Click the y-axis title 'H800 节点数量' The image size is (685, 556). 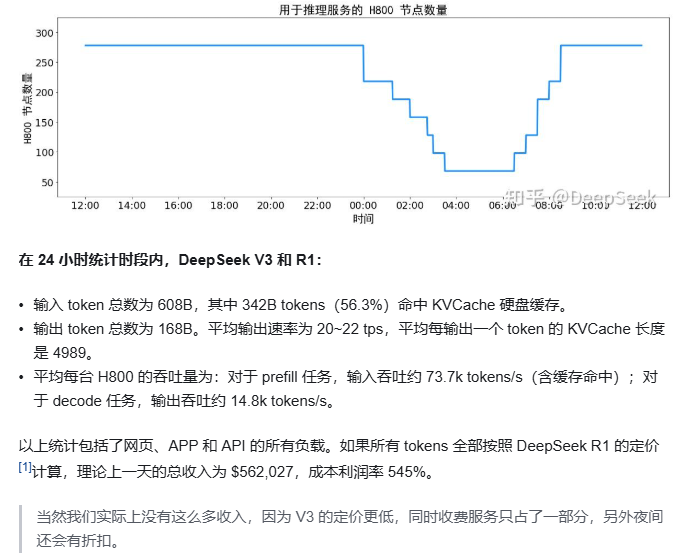coord(28,110)
